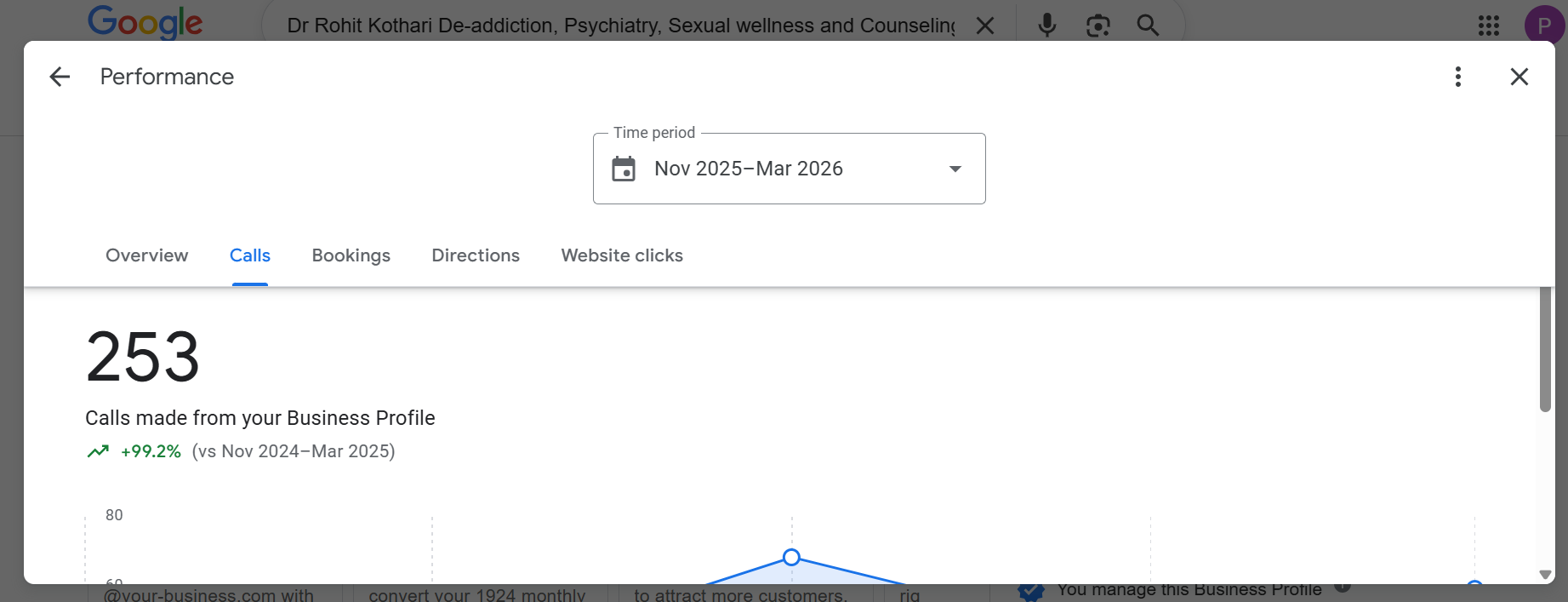Open the Google account avatar P
The height and width of the screenshot is (602, 1568).
(1544, 26)
